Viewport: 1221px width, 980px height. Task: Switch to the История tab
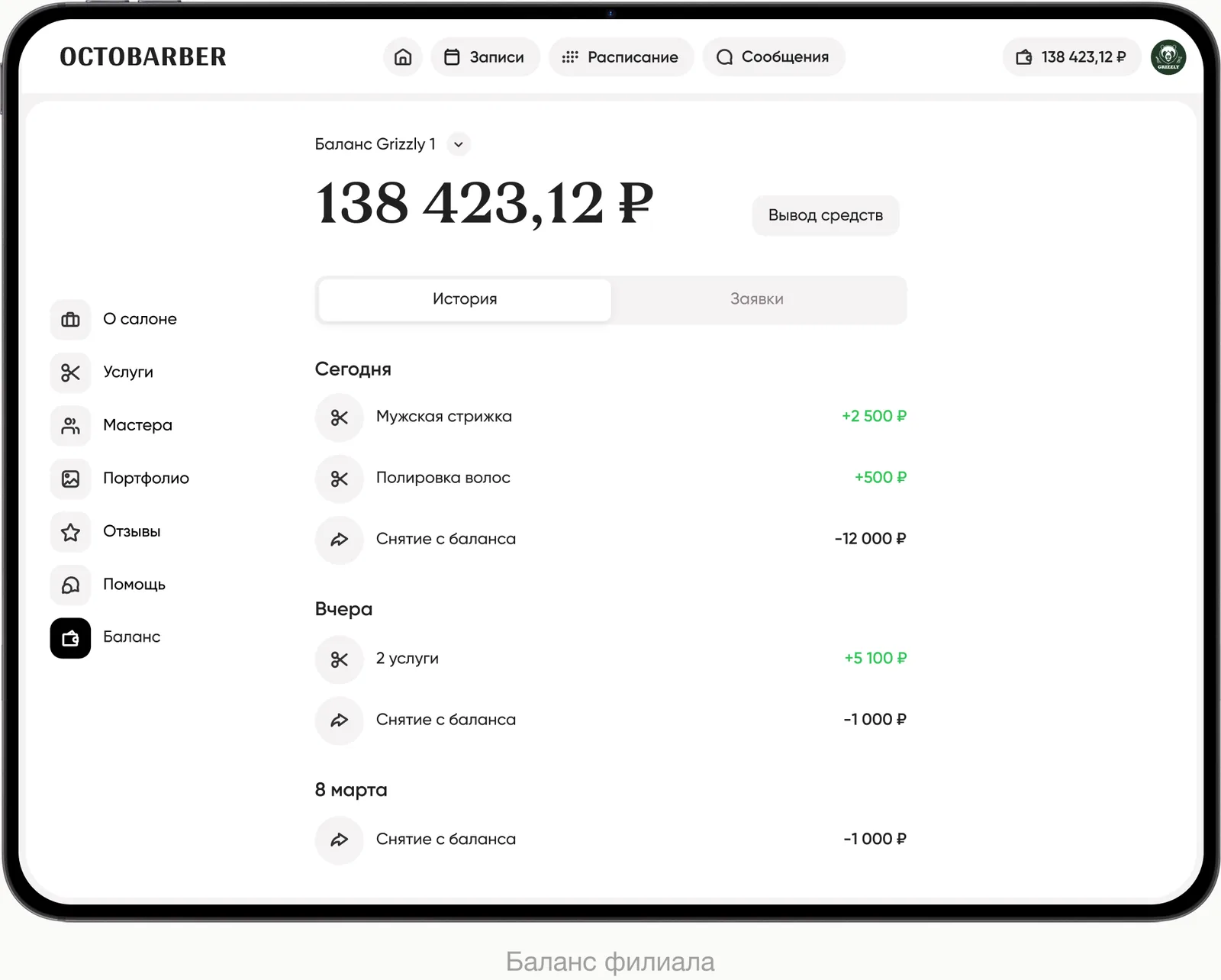pyautogui.click(x=464, y=299)
